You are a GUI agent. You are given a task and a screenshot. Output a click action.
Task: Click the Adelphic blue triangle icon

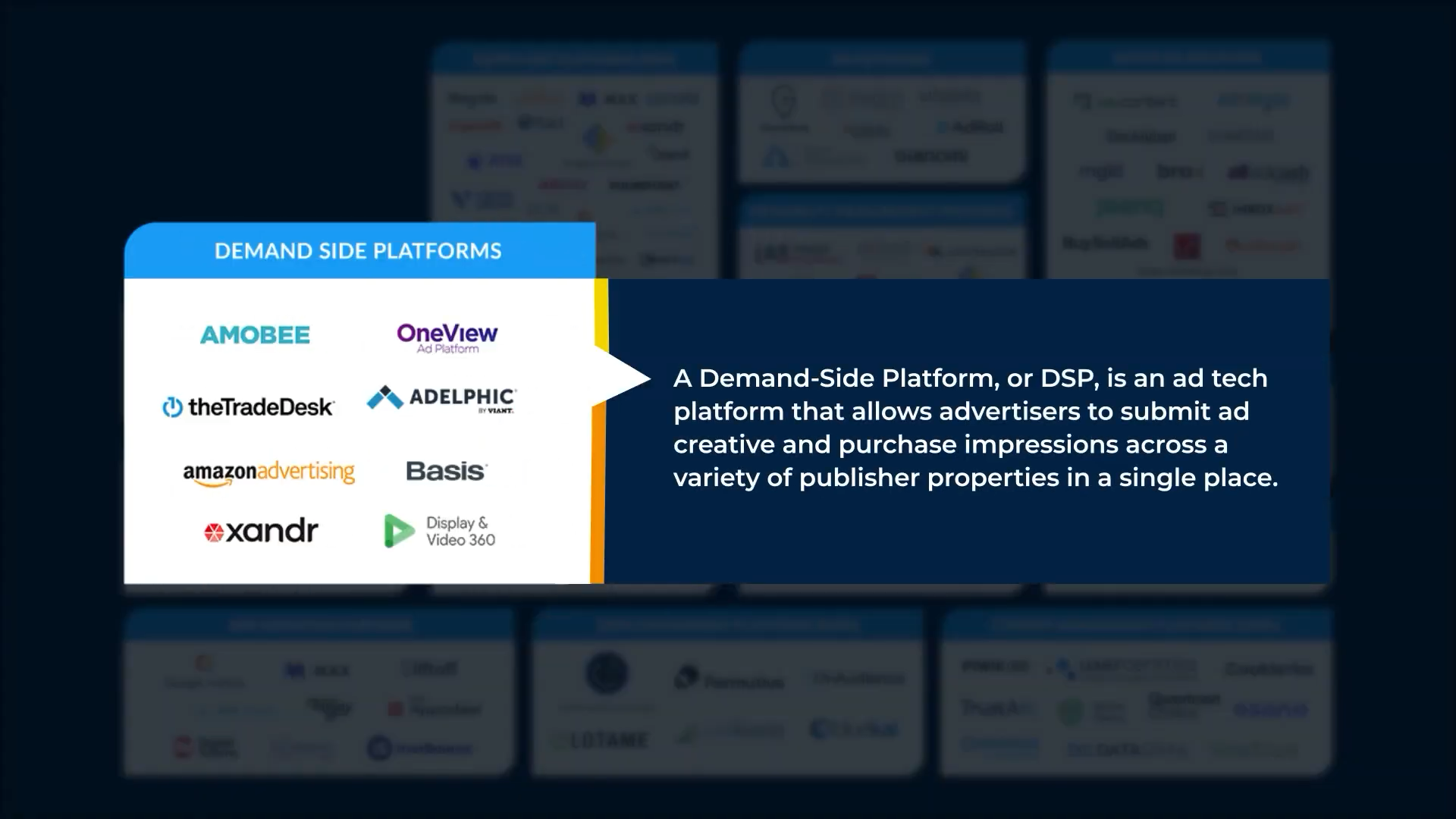[x=384, y=397]
